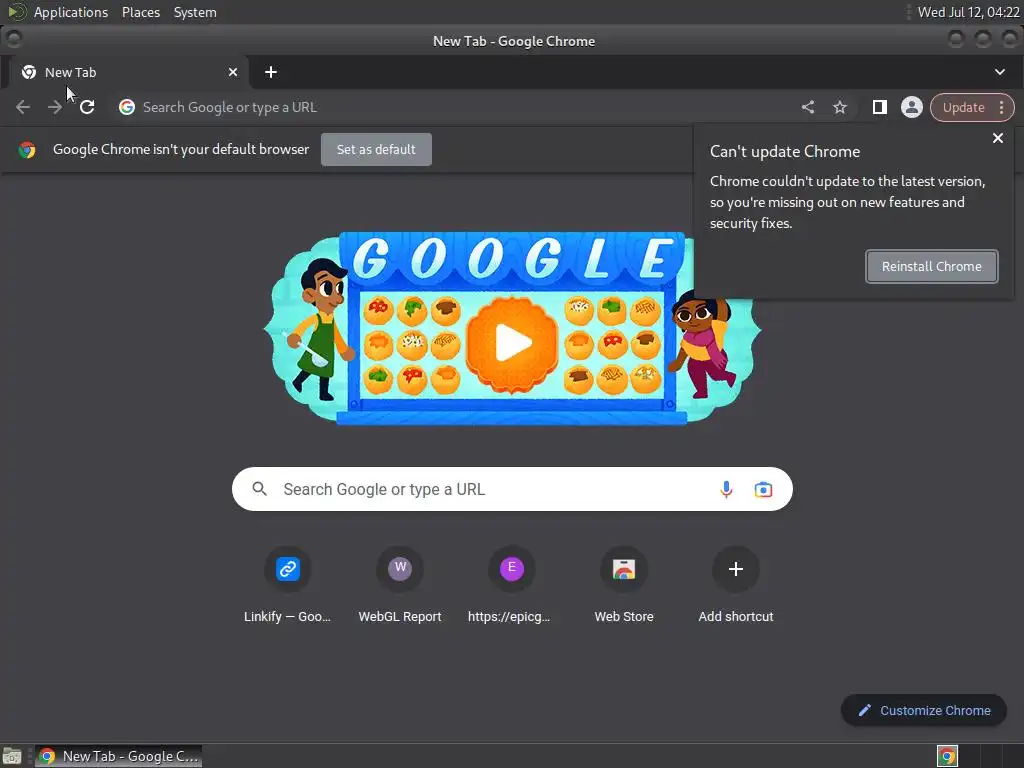Play the Google doodle game
Screen dimensions: 1024x768
click(x=513, y=343)
